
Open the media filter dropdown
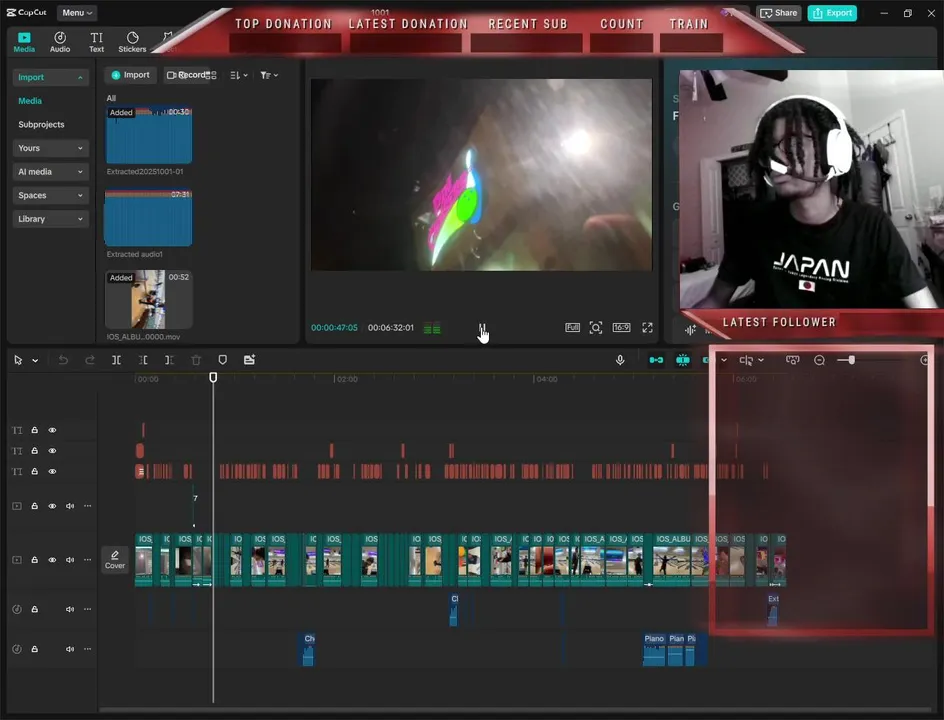point(269,75)
